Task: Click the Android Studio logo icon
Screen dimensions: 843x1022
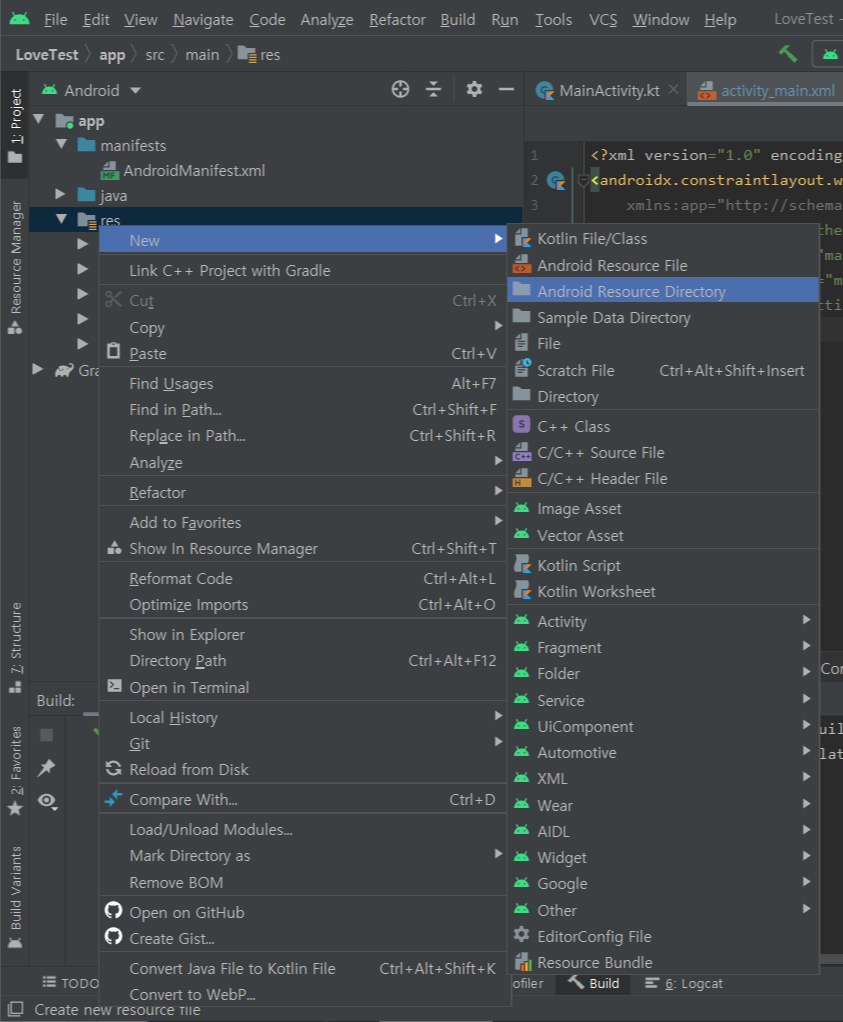Action: click(20, 19)
